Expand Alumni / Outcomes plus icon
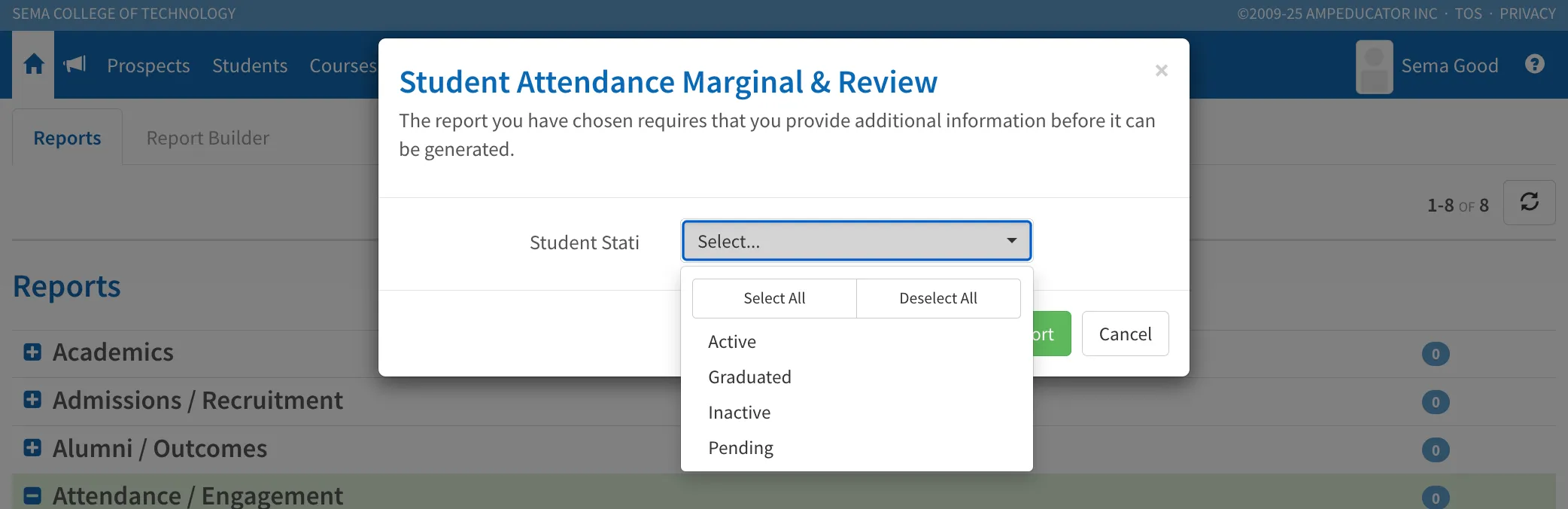Viewport: 1568px width, 509px height. tap(32, 448)
